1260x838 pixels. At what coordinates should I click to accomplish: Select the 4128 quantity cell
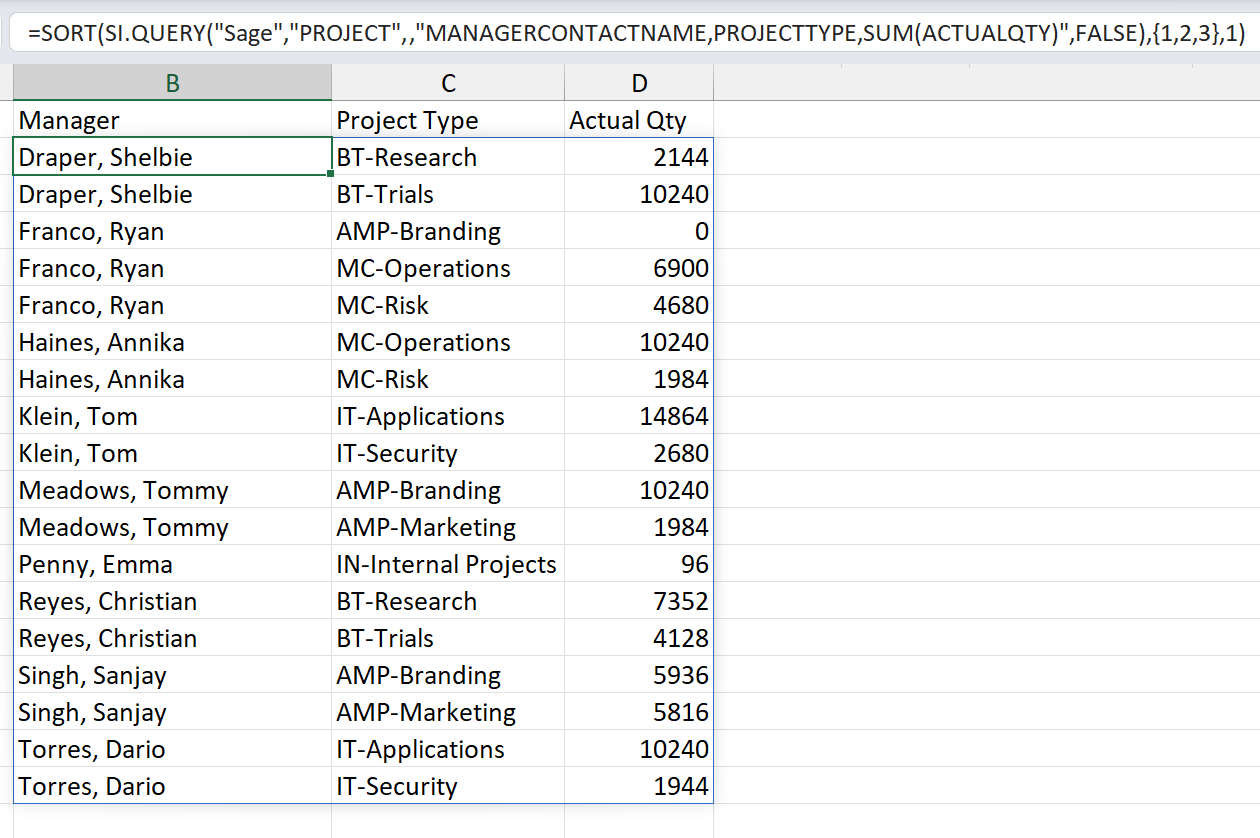pos(639,638)
